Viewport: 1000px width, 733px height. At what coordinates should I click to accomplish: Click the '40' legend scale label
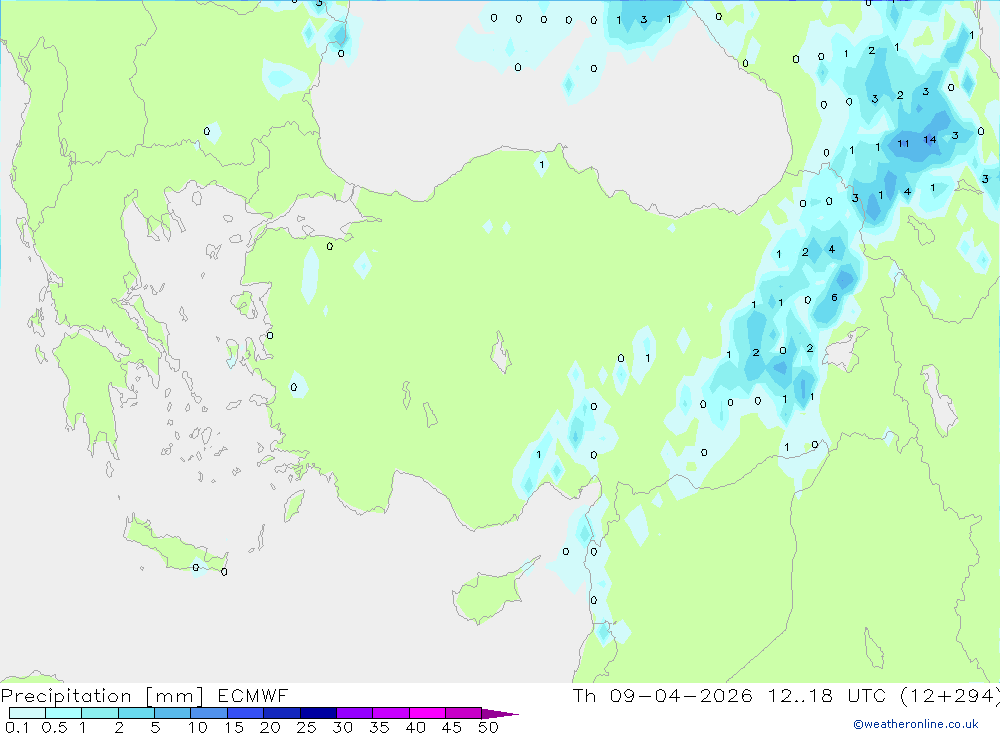tap(415, 727)
